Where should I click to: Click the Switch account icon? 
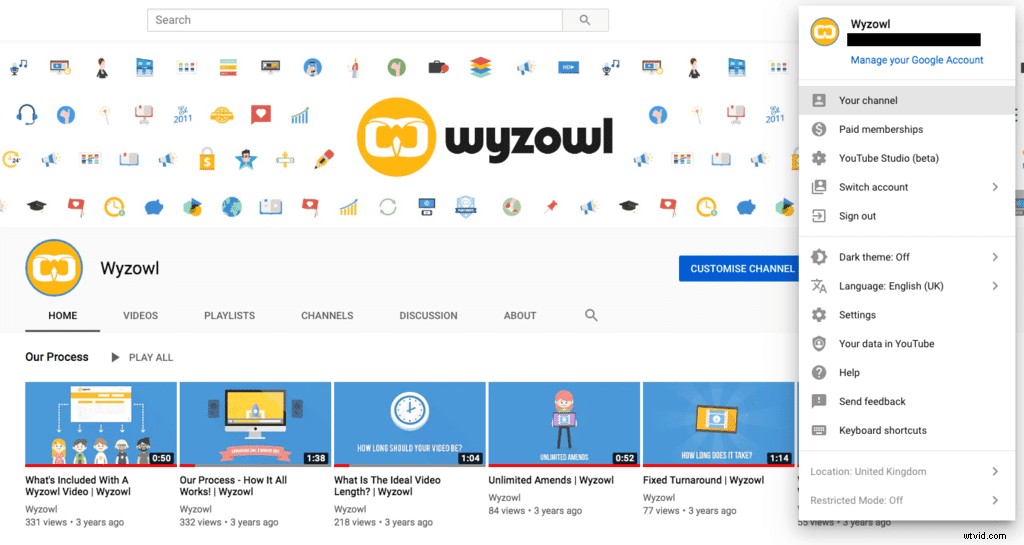[819, 187]
